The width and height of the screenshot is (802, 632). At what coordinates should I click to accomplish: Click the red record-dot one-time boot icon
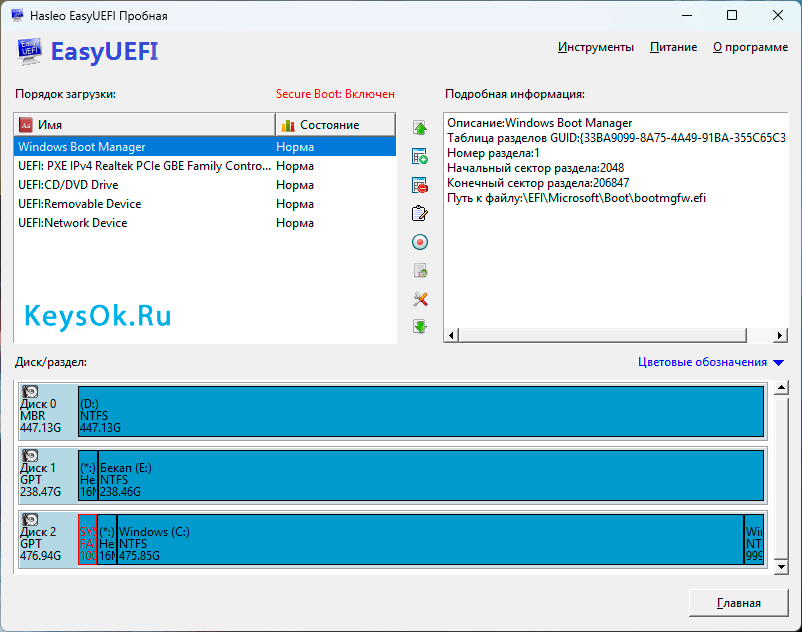[x=420, y=242]
